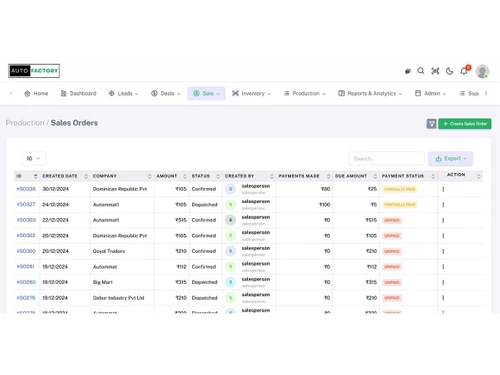The image size is (500, 375).
Task: Sort by Payments Made column
Action: pos(304,176)
